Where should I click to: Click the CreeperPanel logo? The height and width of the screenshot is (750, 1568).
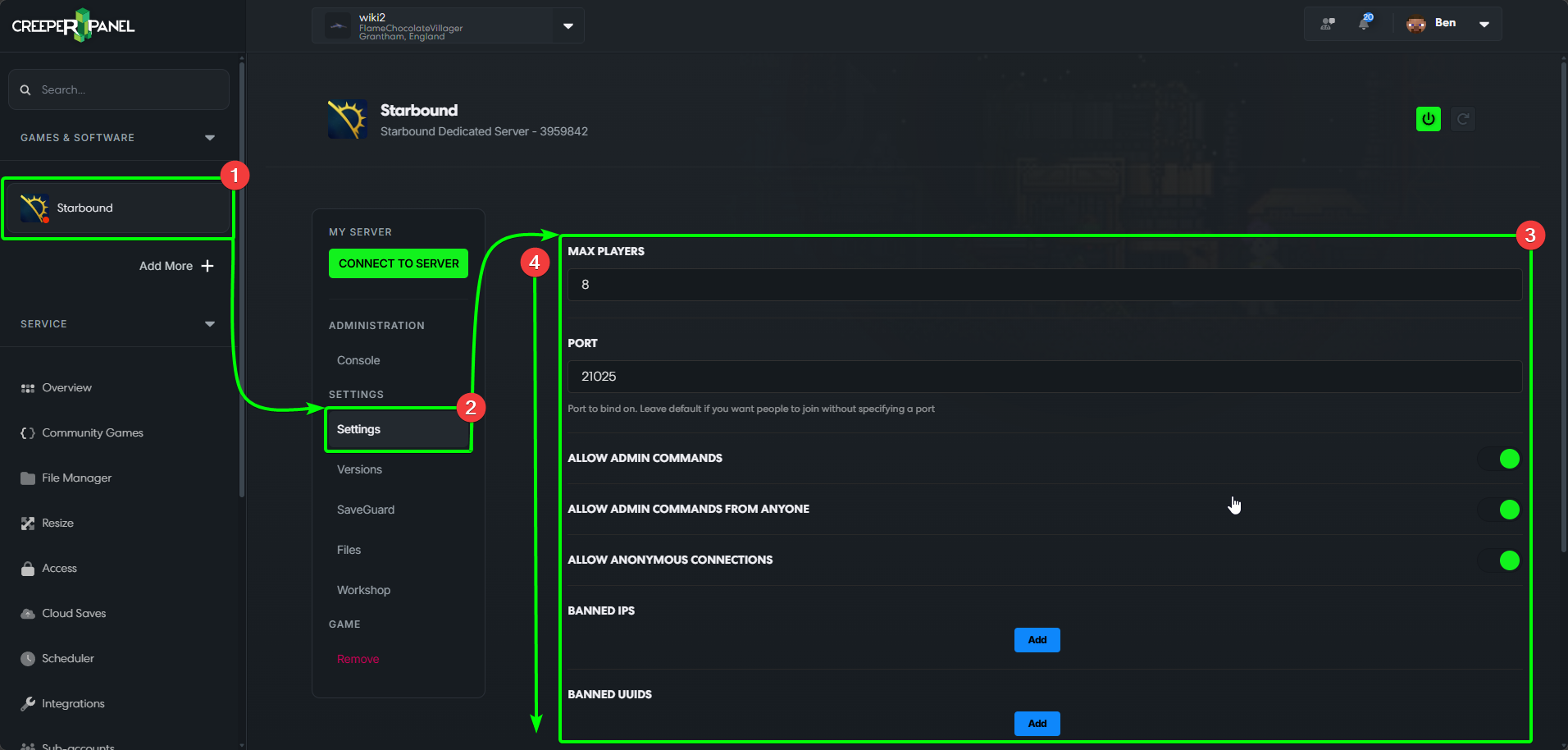[73, 25]
